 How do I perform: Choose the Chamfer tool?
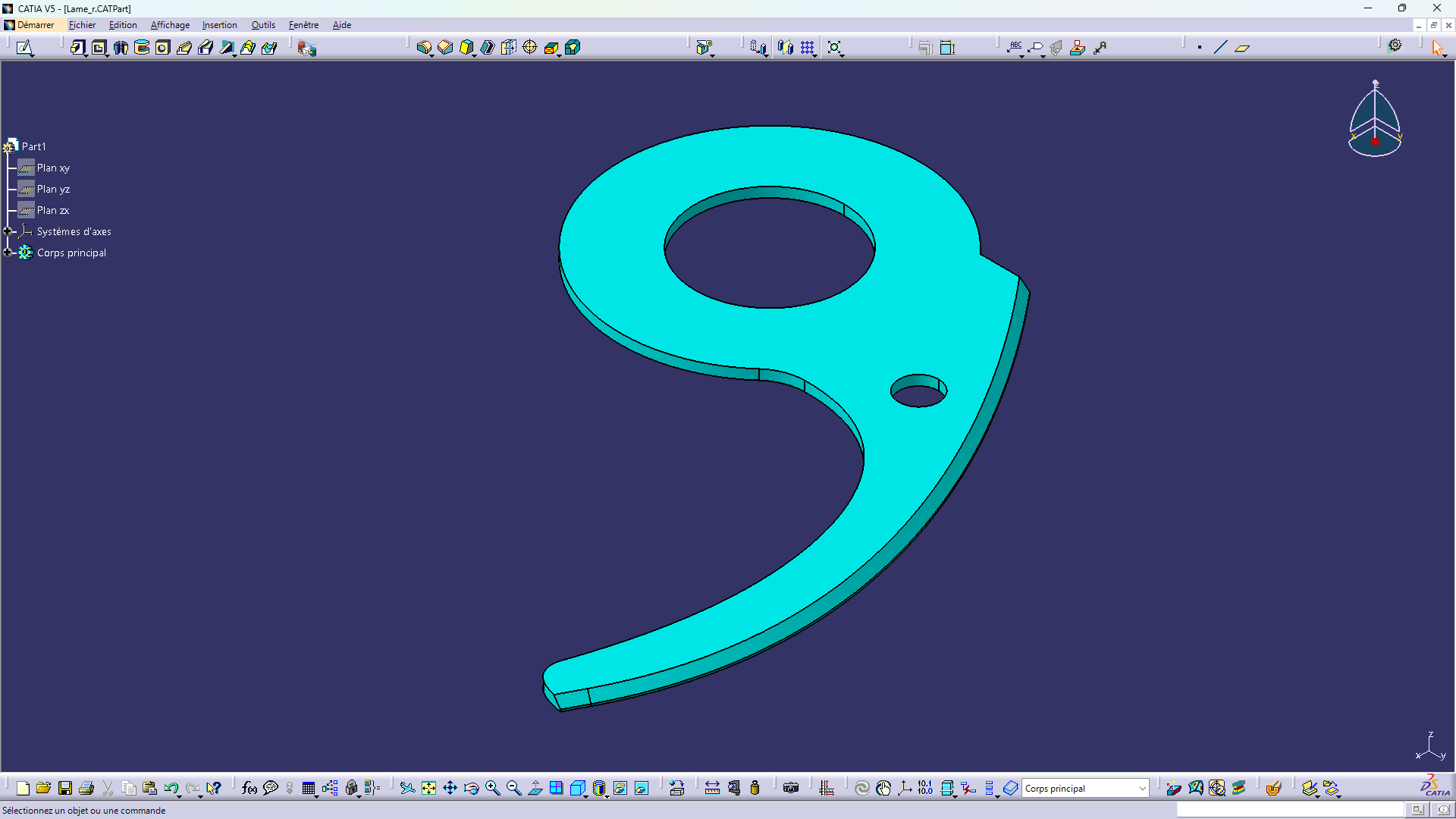pyautogui.click(x=445, y=48)
